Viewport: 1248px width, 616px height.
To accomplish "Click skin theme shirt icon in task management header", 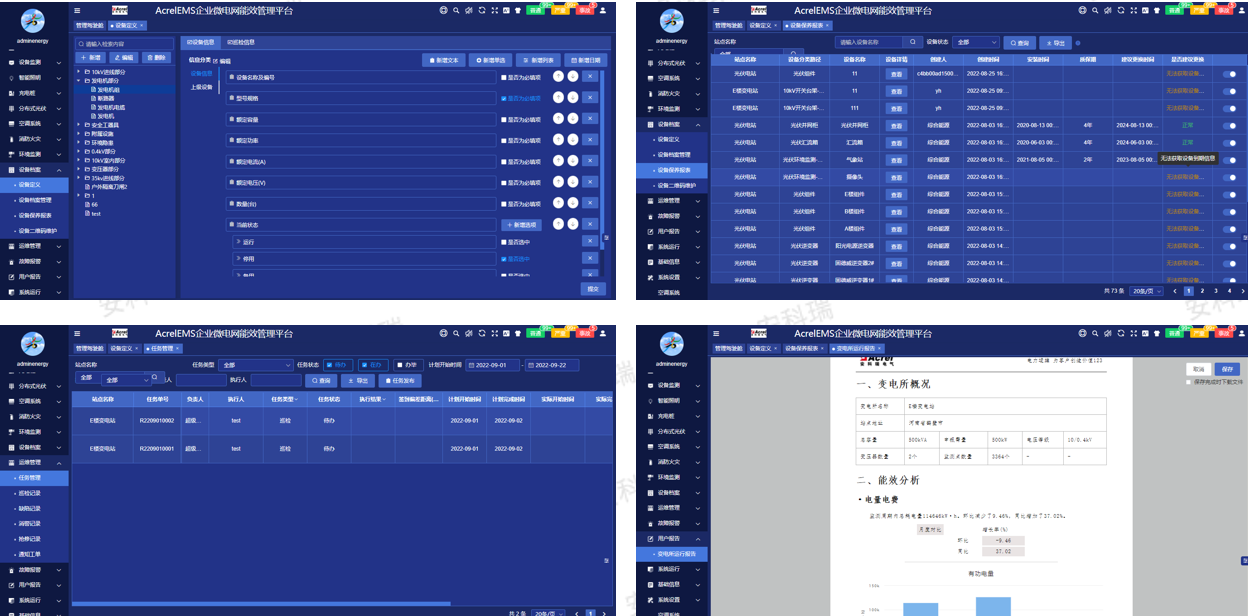I will [x=519, y=334].
